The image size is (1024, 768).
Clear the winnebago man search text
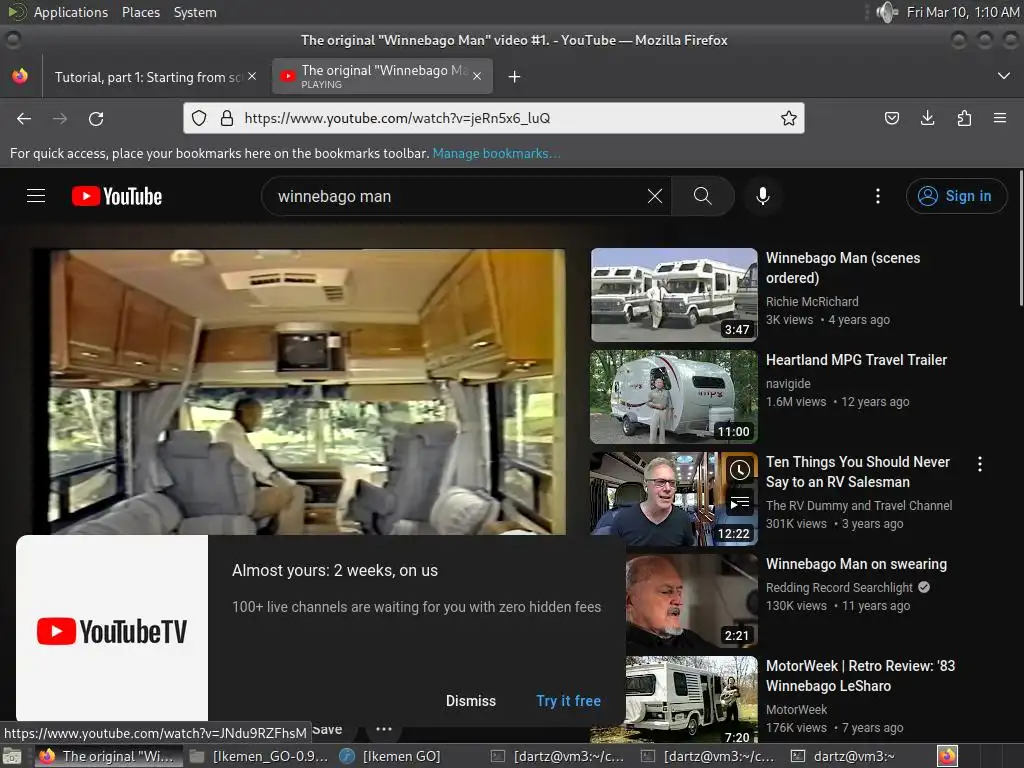[x=654, y=196]
